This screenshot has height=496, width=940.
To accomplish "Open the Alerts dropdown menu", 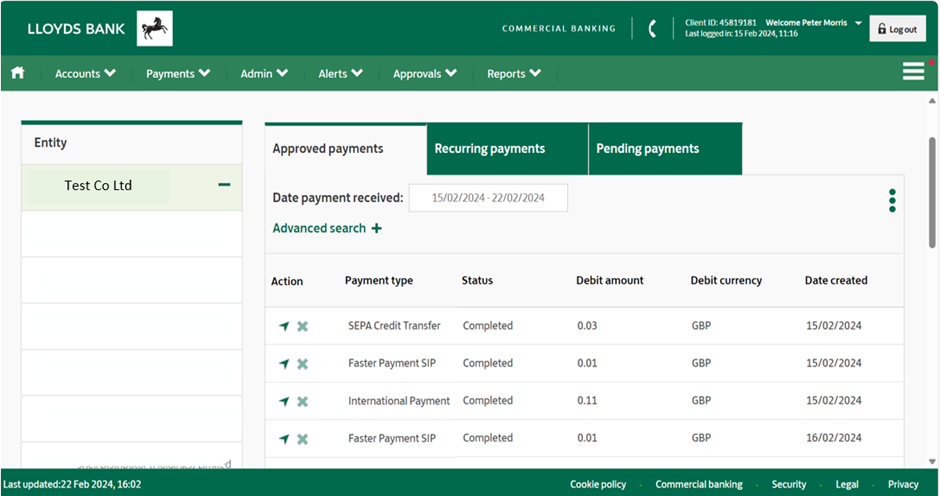I will point(341,73).
